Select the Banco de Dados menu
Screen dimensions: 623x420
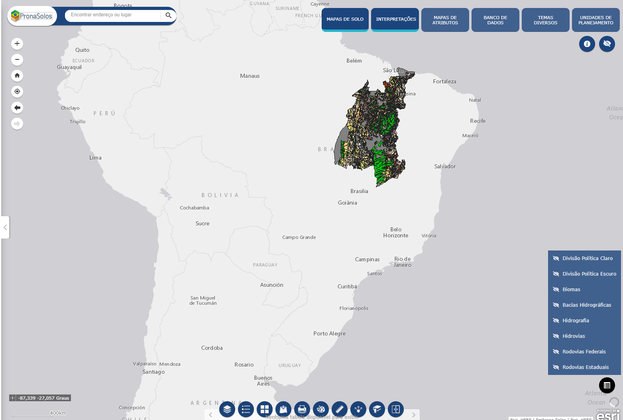pyautogui.click(x=495, y=20)
